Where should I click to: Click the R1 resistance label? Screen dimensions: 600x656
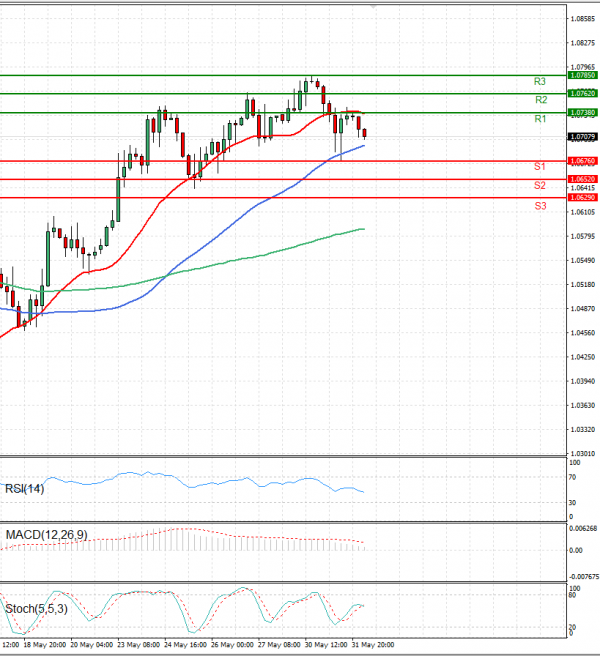click(540, 119)
